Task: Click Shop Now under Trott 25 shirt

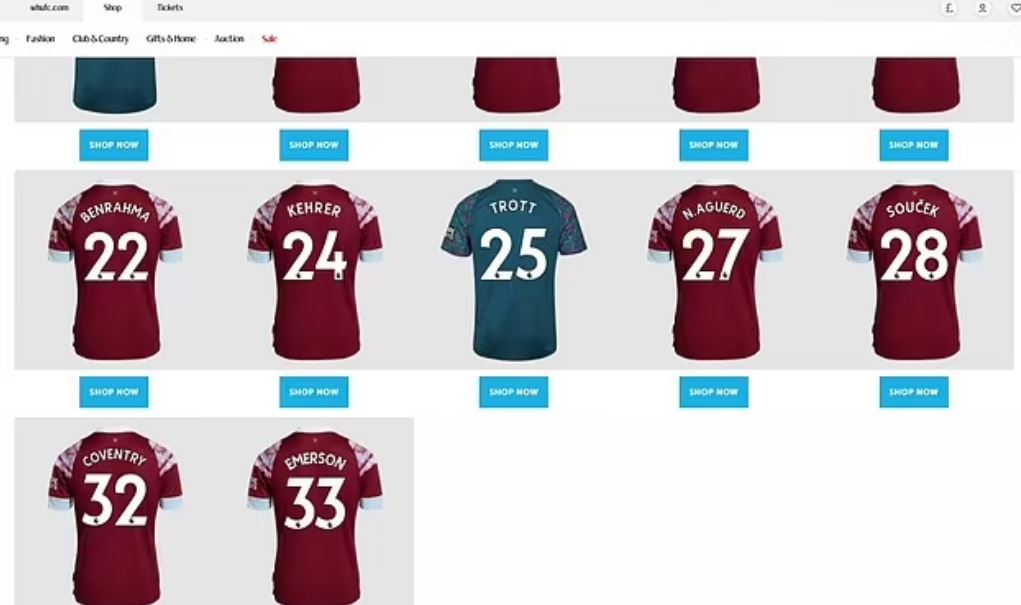Action: [x=514, y=392]
